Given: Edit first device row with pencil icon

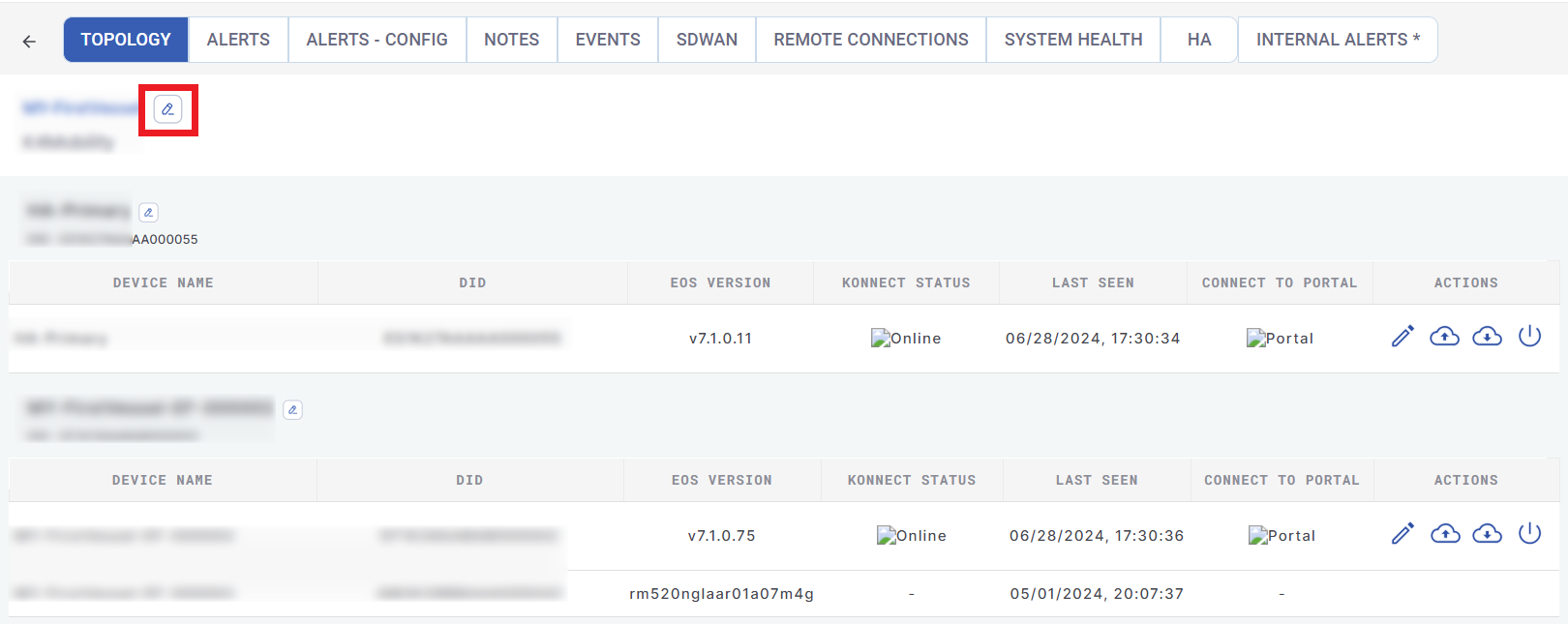Looking at the screenshot, I should (x=1402, y=337).
